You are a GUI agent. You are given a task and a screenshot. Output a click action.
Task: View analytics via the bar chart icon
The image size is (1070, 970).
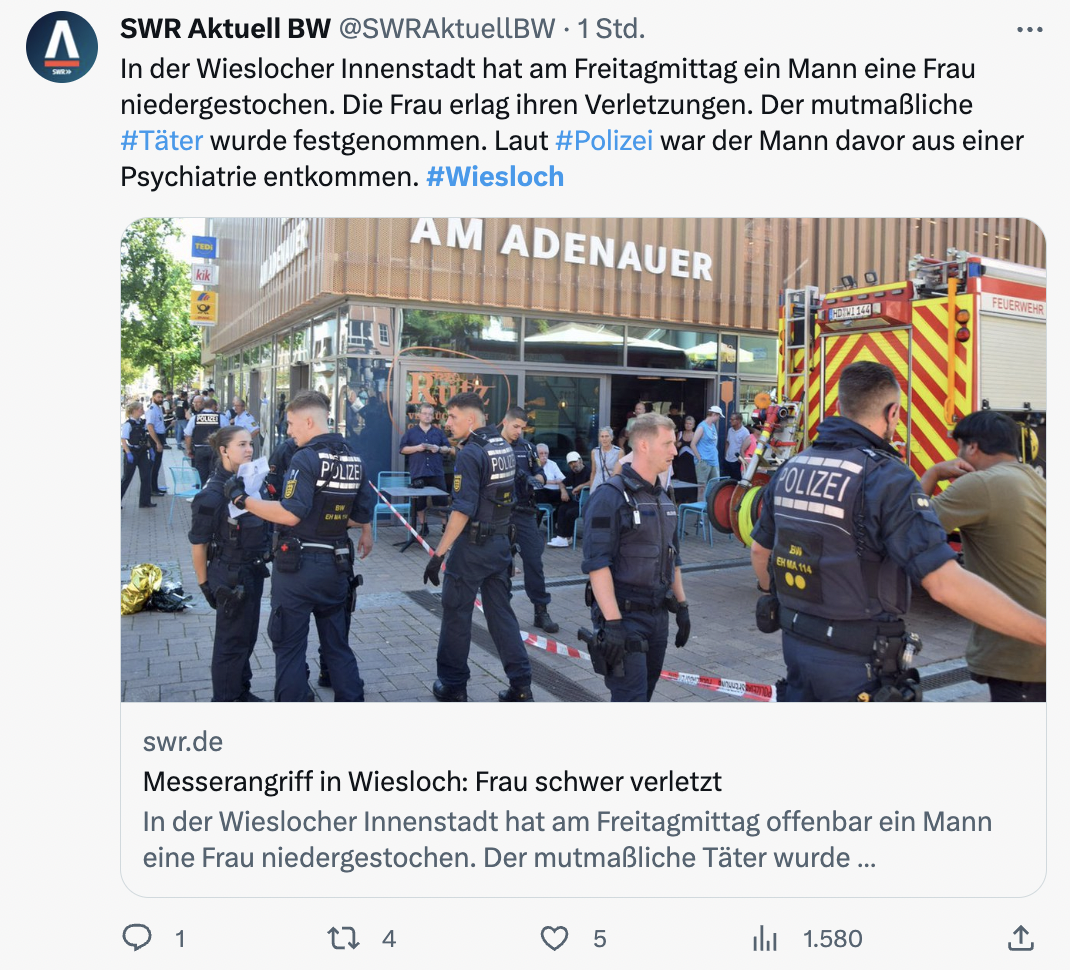765,939
